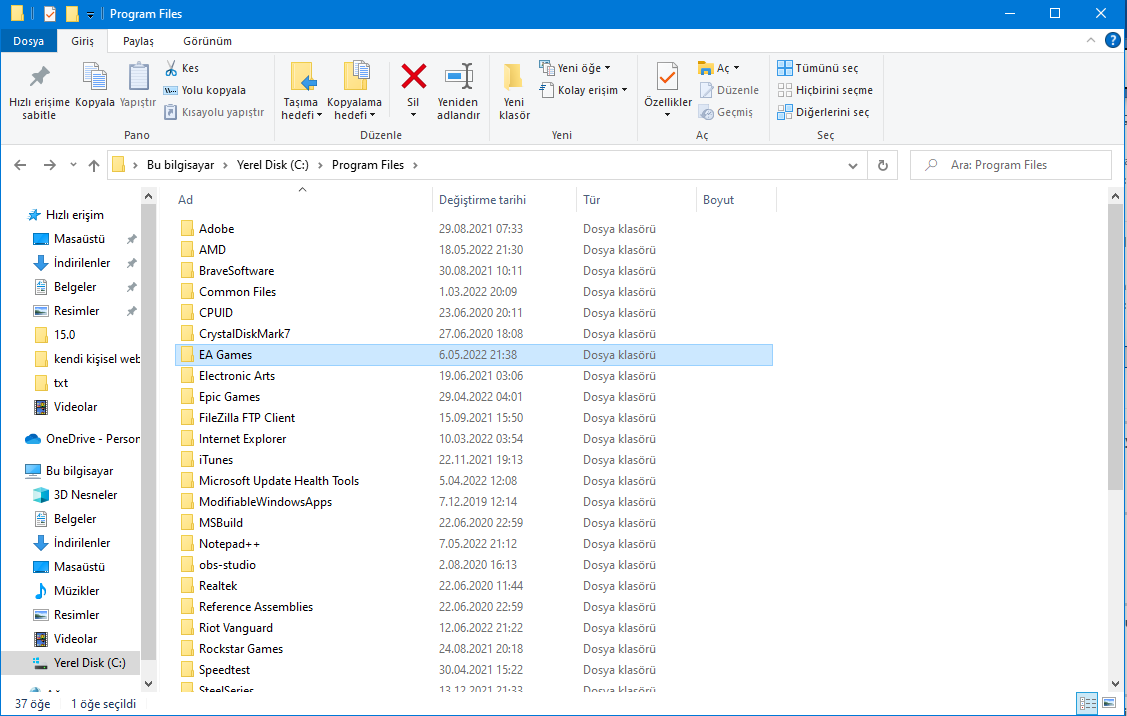Image resolution: width=1127 pixels, height=716 pixels.
Task: Click the title bar properties checkmark icon
Action: tap(50, 14)
